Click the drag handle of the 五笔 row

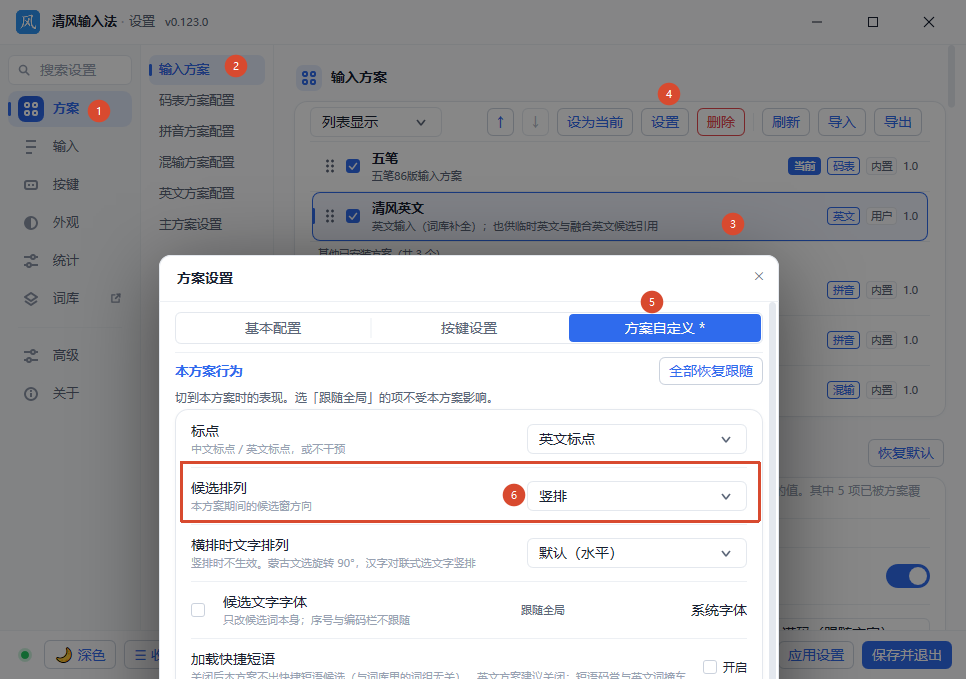(330, 166)
